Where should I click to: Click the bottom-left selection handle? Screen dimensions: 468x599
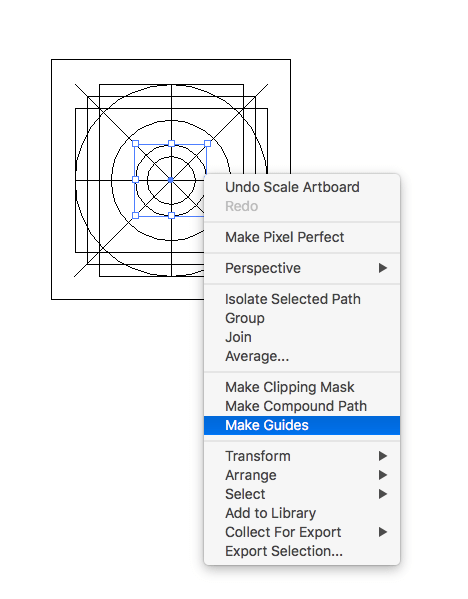[x=135, y=216]
